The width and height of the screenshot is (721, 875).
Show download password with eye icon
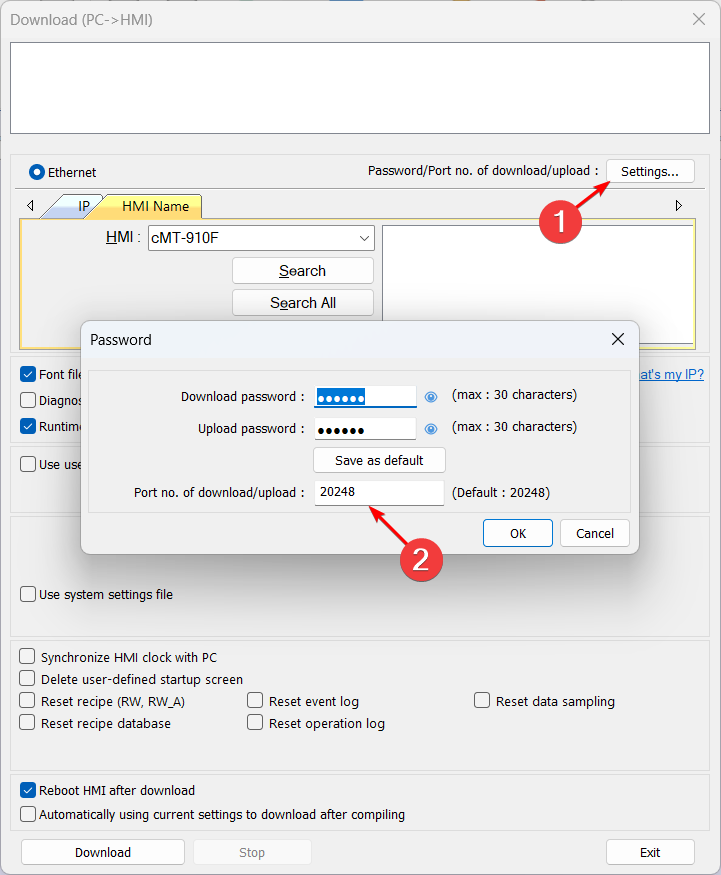tap(431, 397)
